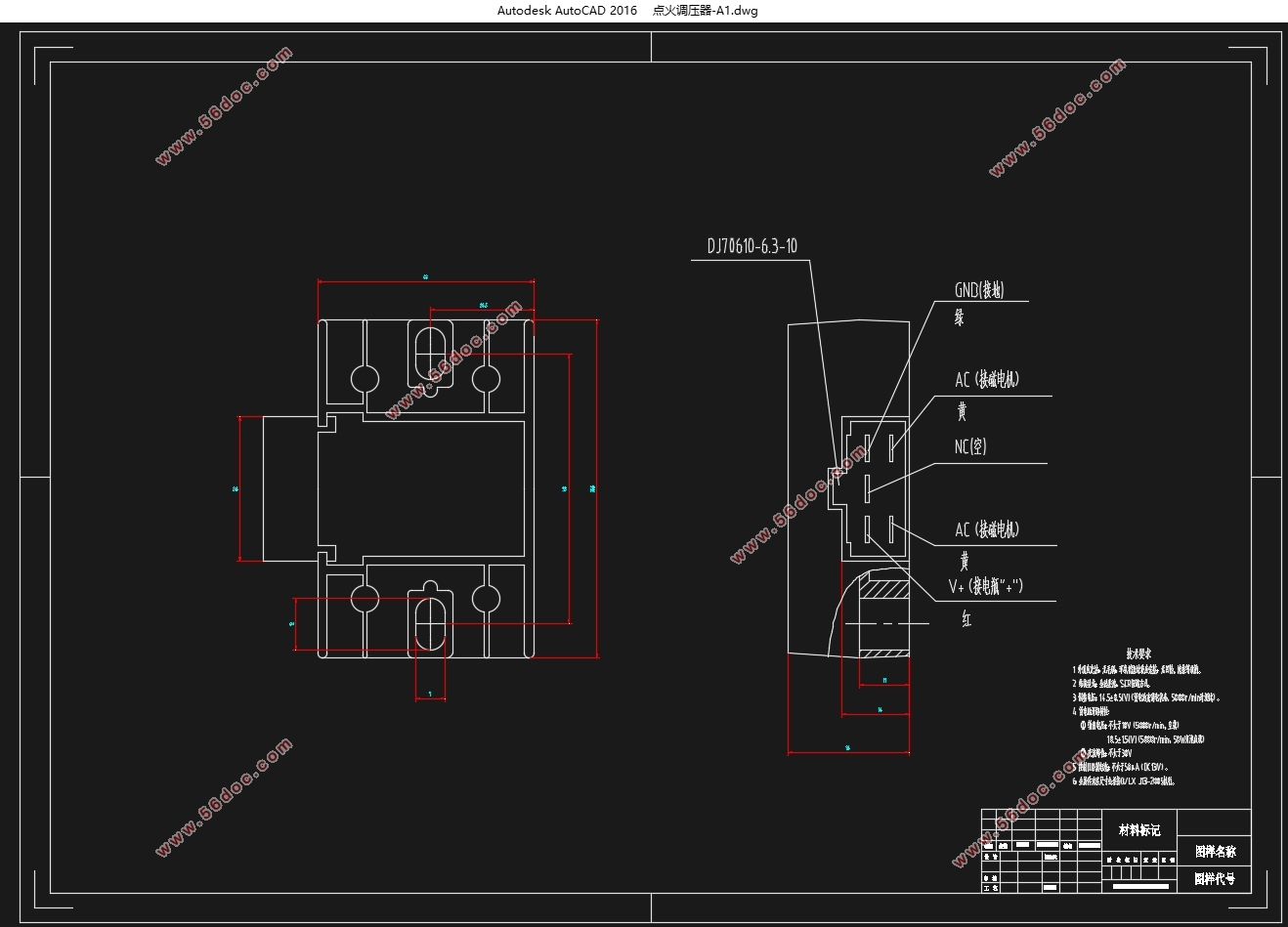The image size is (1288, 927).
Task: Select the 材料标记 title block cell
Action: click(1139, 830)
